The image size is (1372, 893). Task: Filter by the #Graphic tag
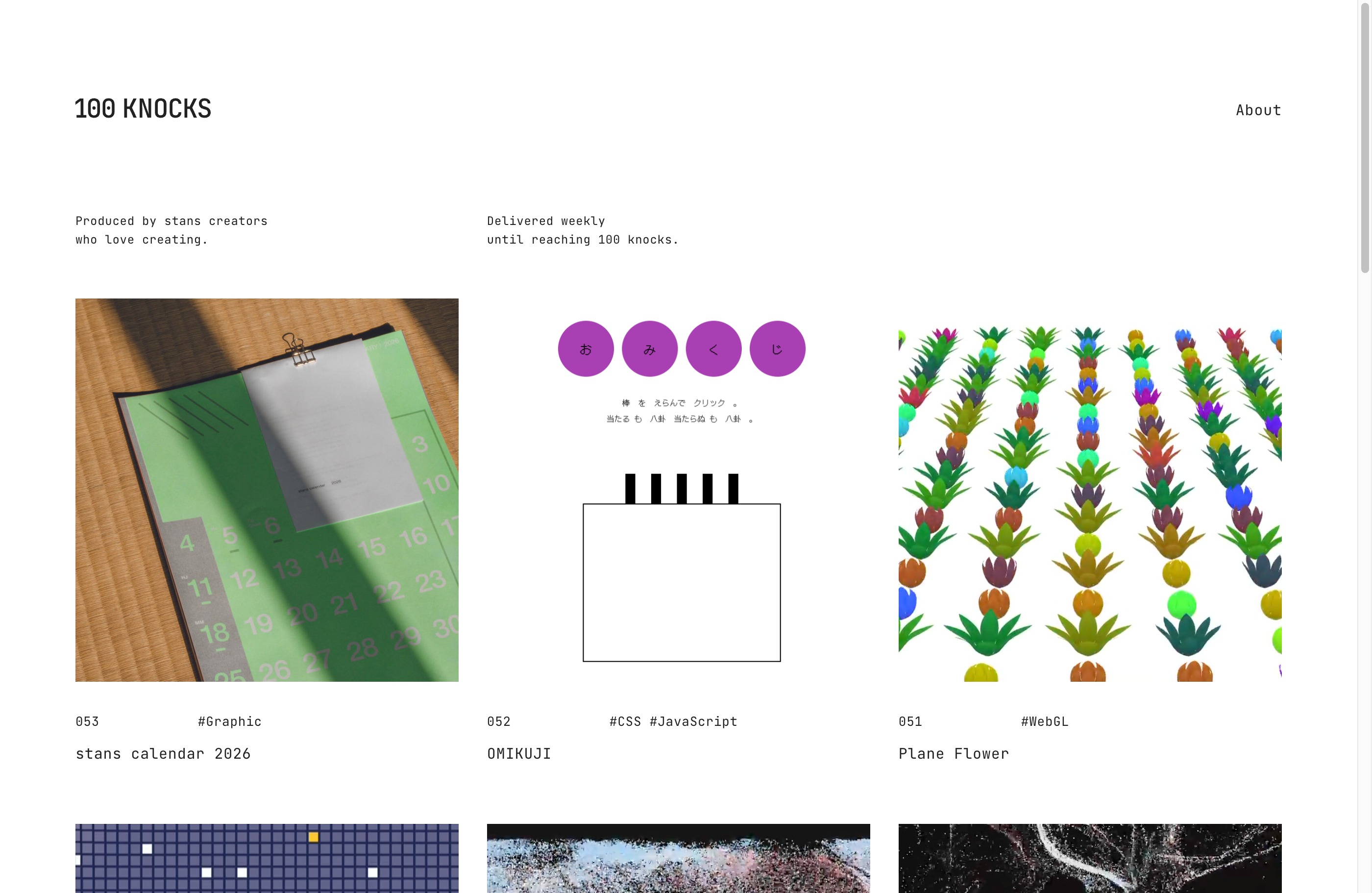pyautogui.click(x=230, y=722)
